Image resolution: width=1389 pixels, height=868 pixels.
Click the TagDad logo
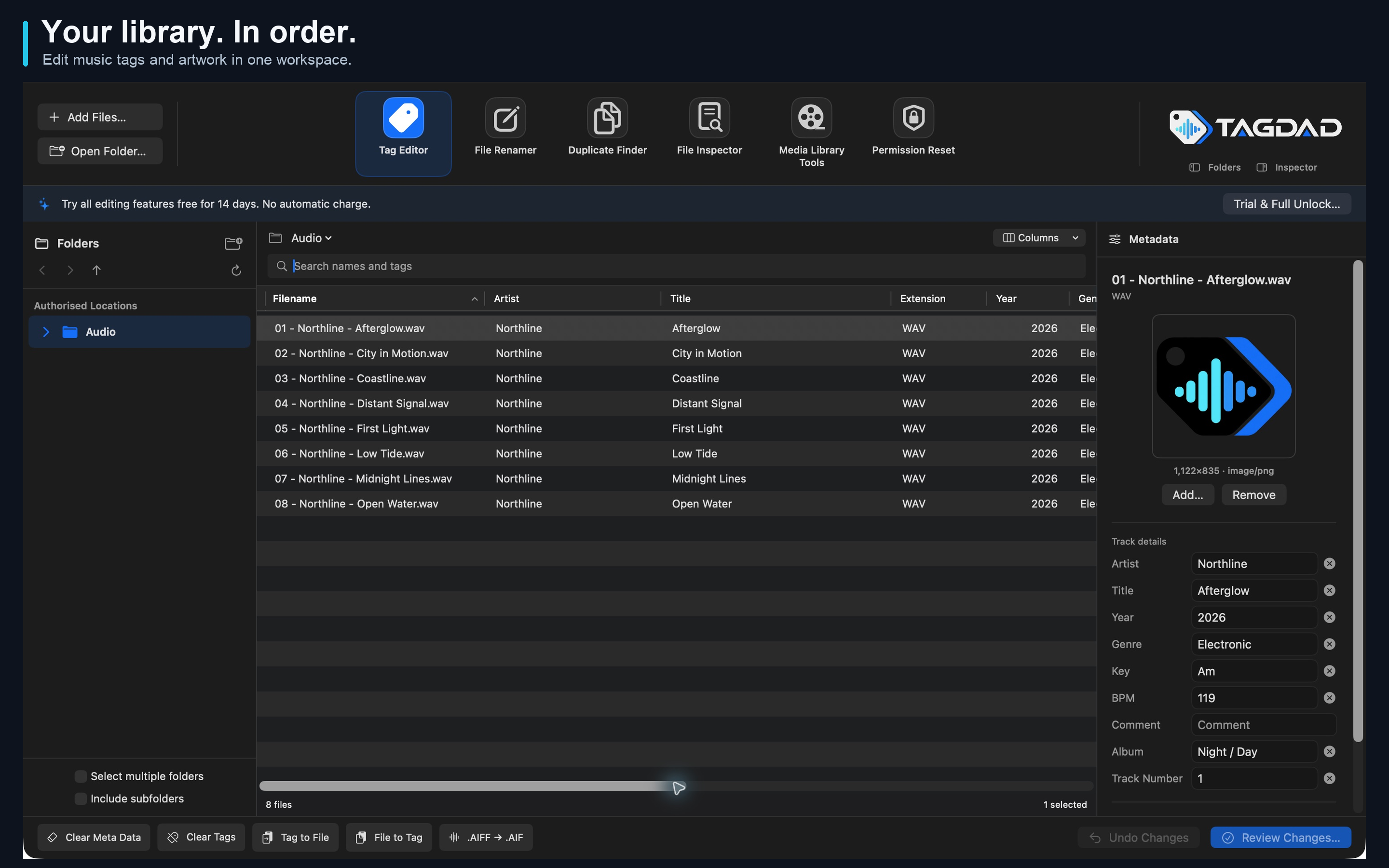1255,127
